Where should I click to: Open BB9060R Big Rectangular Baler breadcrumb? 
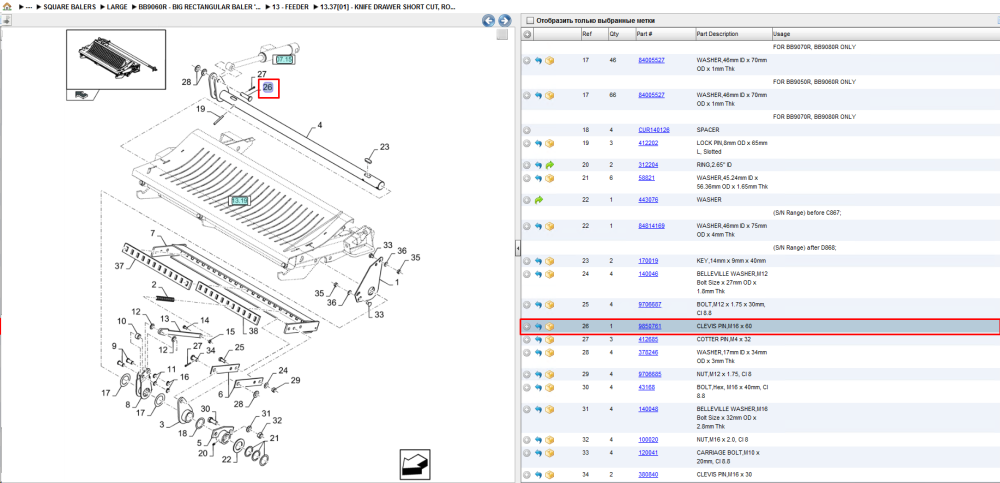[x=200, y=6]
